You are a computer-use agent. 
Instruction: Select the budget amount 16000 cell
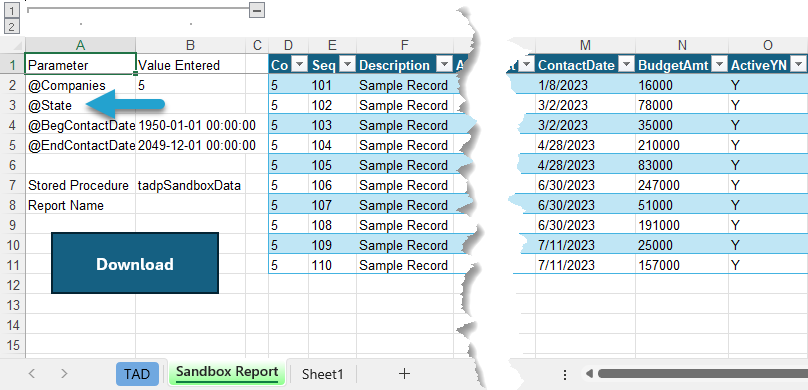tap(682, 85)
